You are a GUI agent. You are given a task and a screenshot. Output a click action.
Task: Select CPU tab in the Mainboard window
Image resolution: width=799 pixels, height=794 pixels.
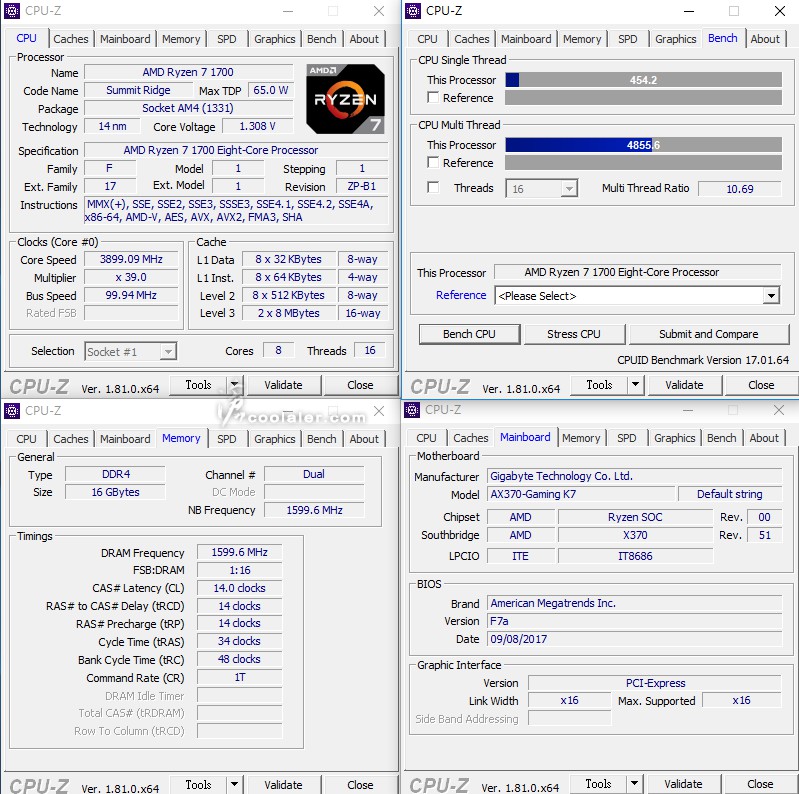[427, 438]
